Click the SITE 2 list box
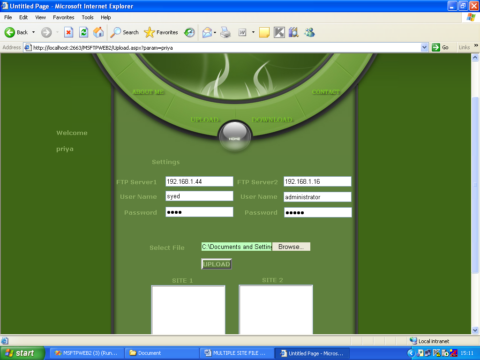Image resolution: width=480 pixels, height=360 pixels. [276, 310]
